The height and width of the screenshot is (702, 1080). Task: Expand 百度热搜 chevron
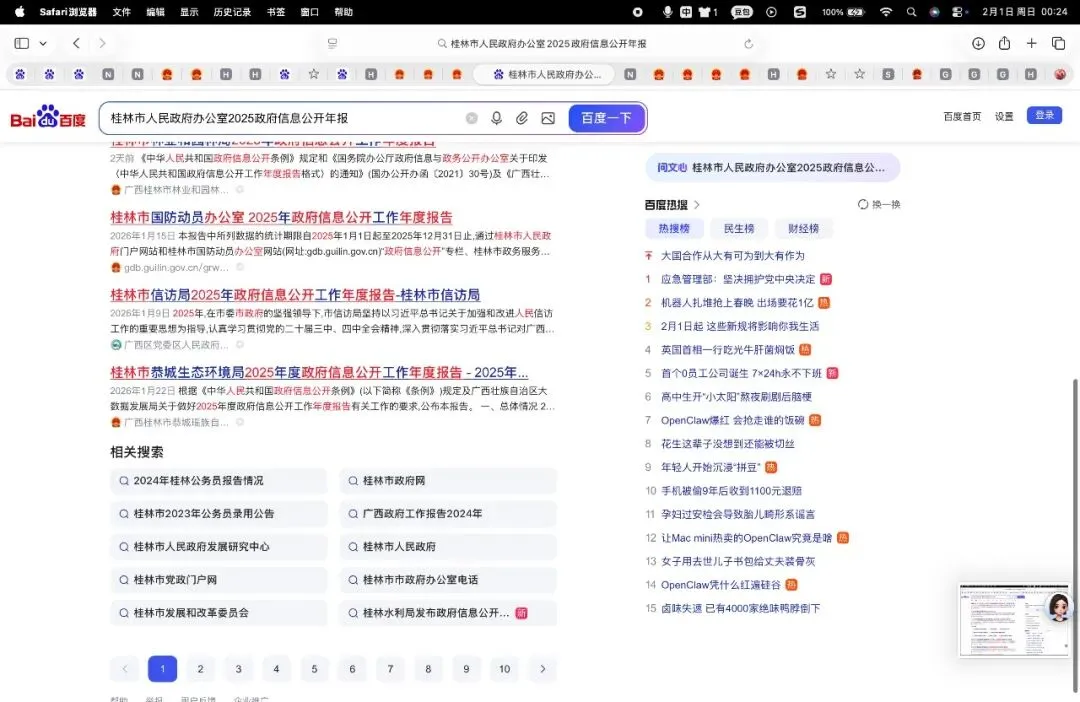pos(697,205)
